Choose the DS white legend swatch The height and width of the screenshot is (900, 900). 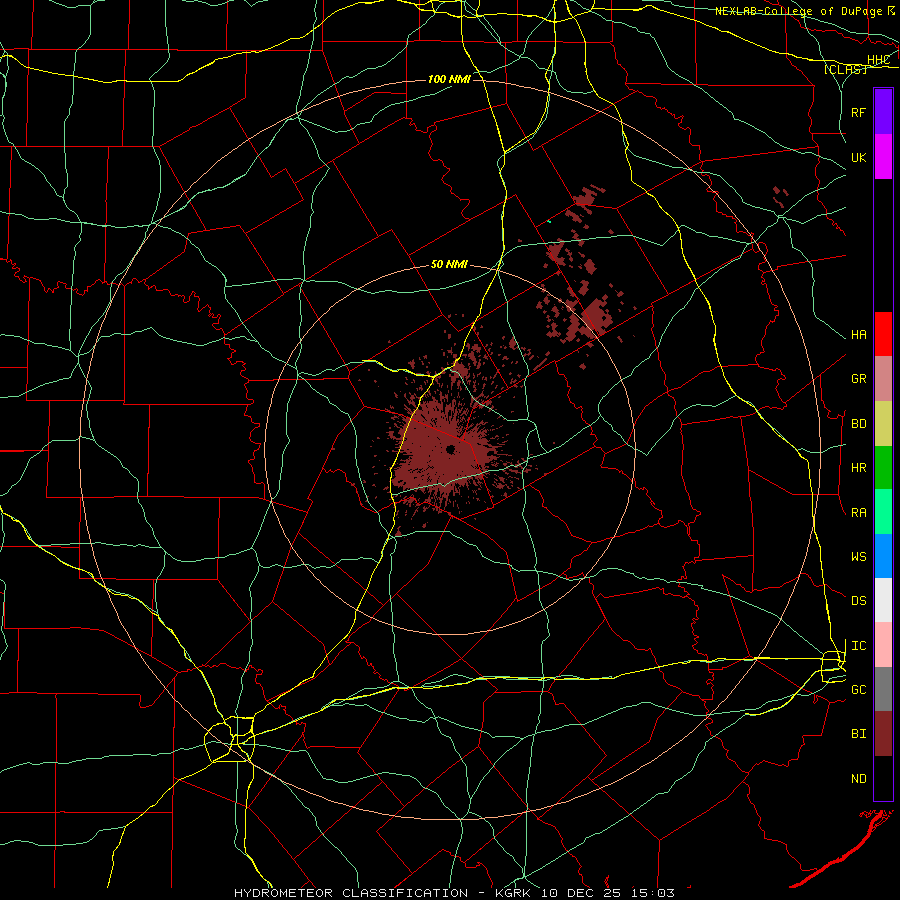coord(883,600)
